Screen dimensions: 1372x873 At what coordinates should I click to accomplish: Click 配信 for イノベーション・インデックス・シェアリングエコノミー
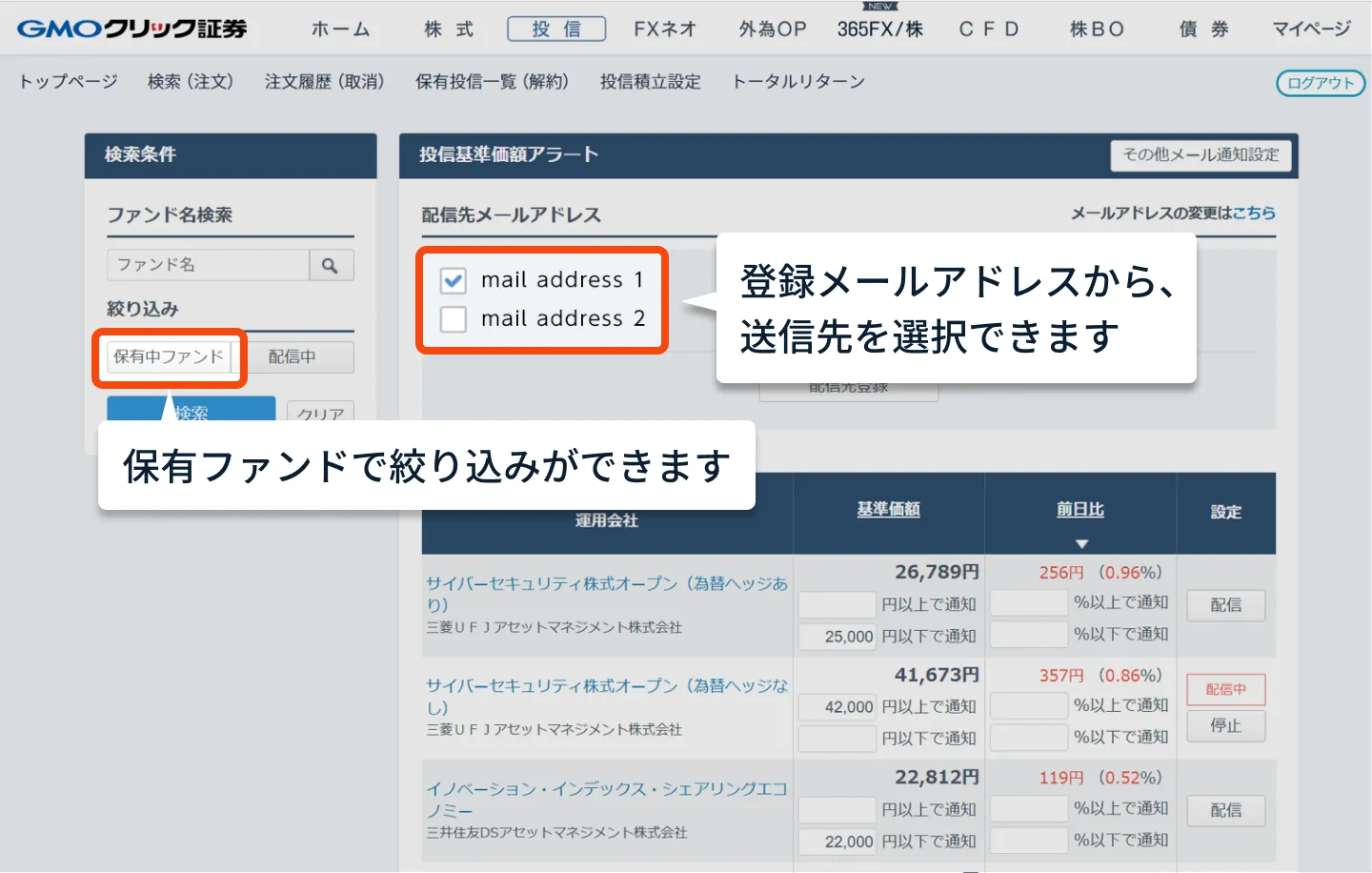1225,810
